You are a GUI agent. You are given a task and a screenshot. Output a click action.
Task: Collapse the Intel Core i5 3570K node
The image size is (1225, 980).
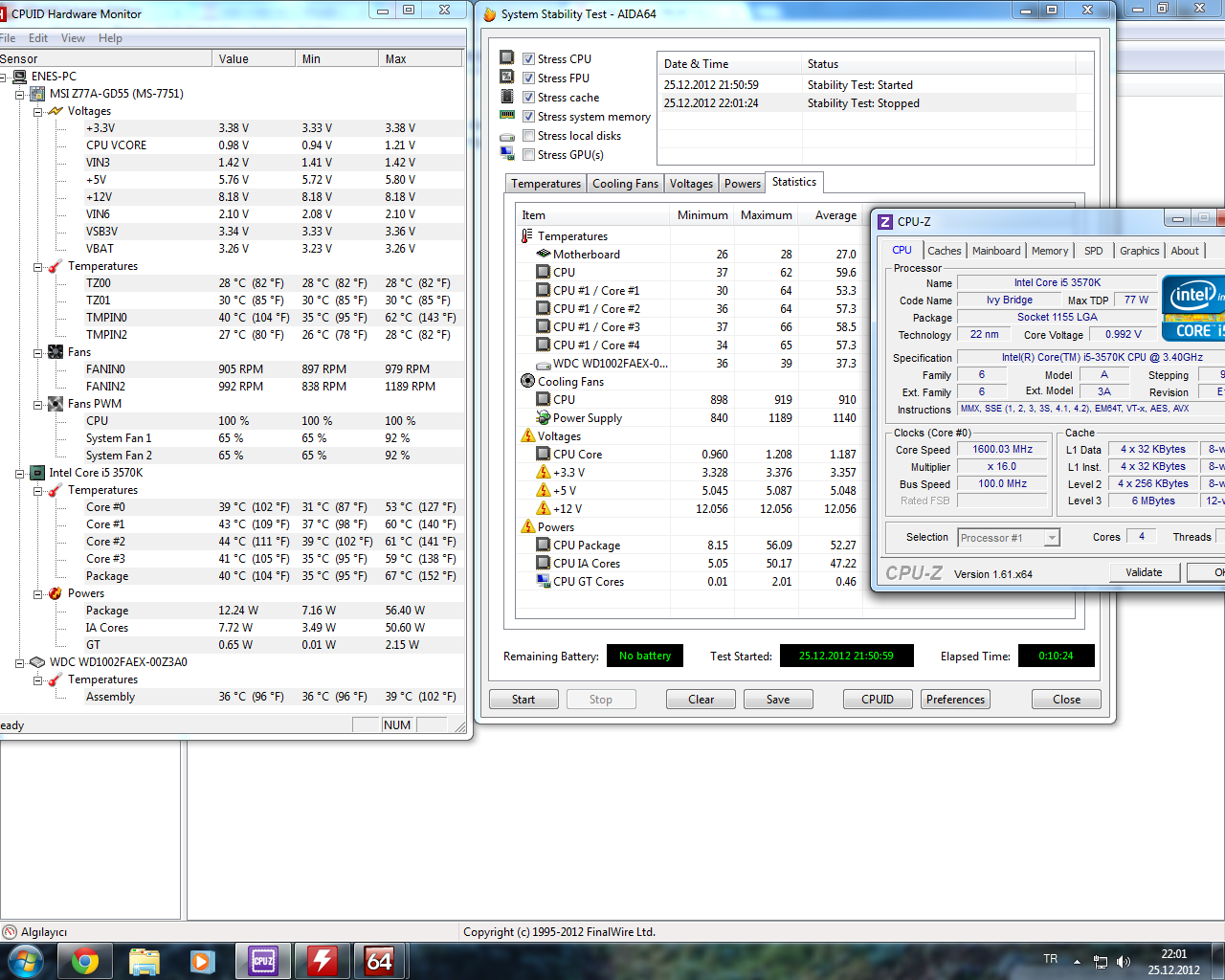(x=19, y=473)
